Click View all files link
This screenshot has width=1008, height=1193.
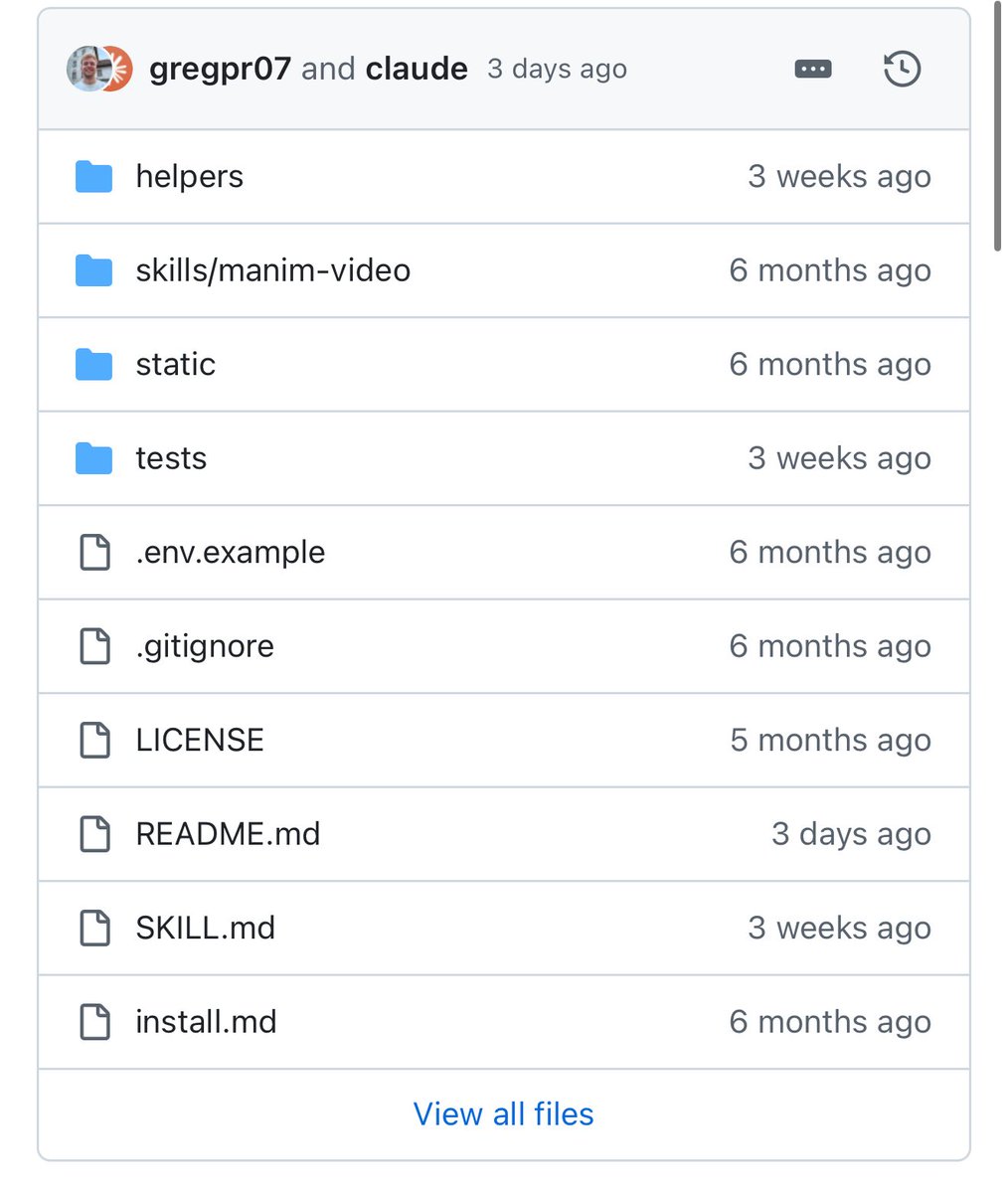504,1114
